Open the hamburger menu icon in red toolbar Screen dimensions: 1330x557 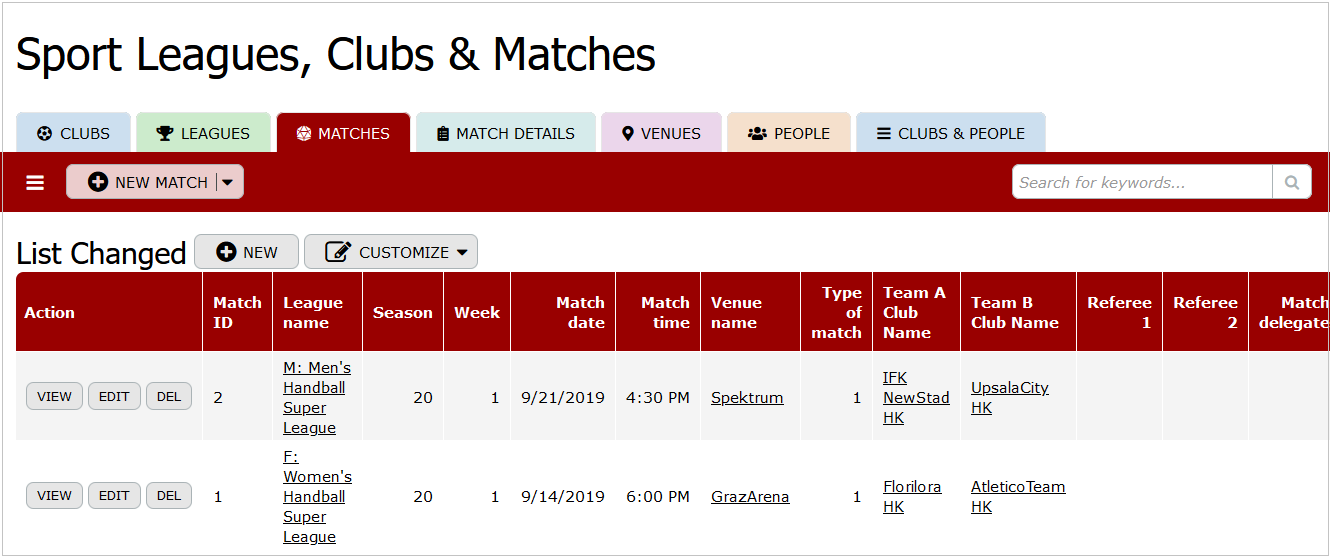(35, 183)
